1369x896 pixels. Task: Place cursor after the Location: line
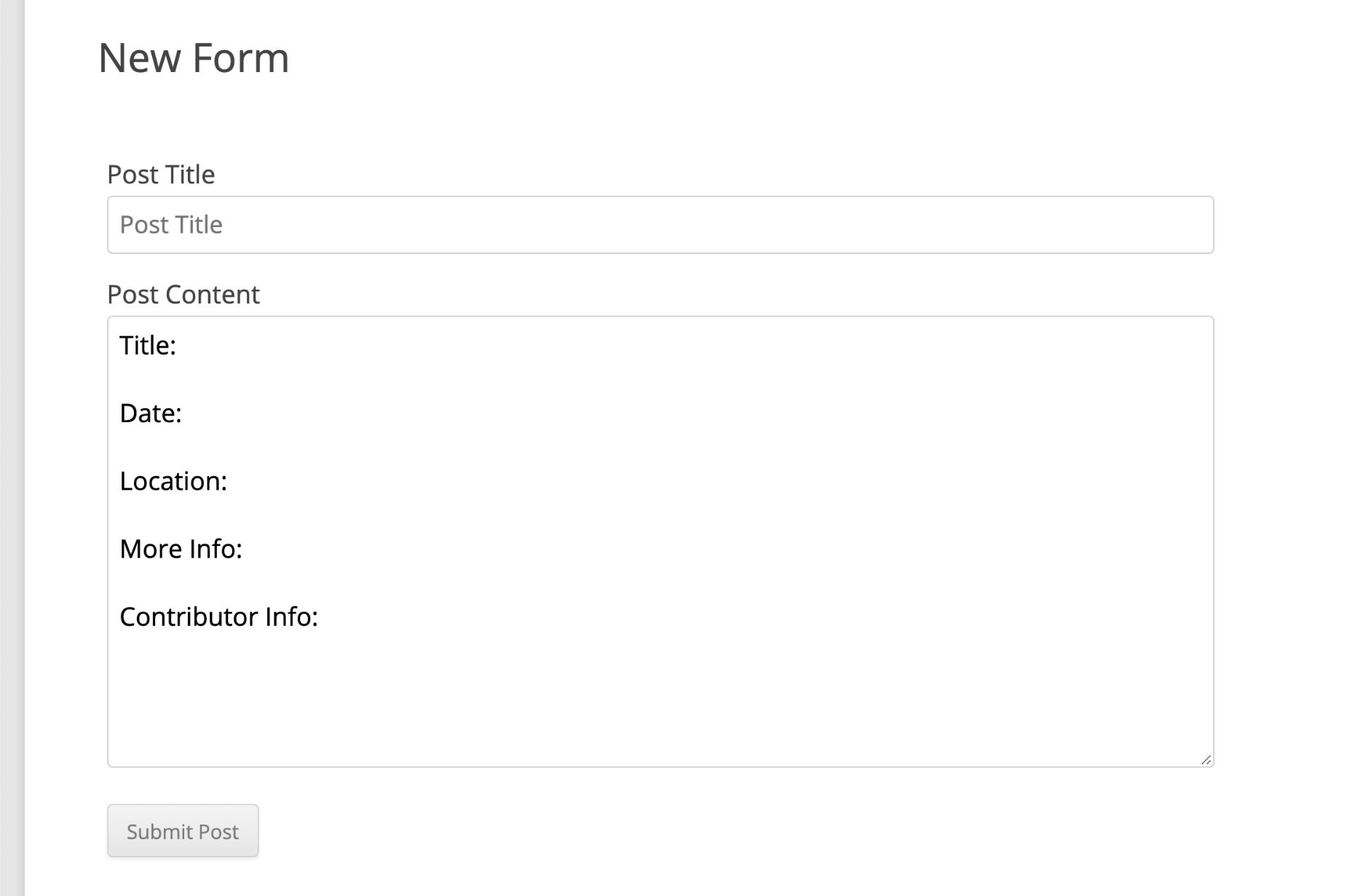point(233,480)
